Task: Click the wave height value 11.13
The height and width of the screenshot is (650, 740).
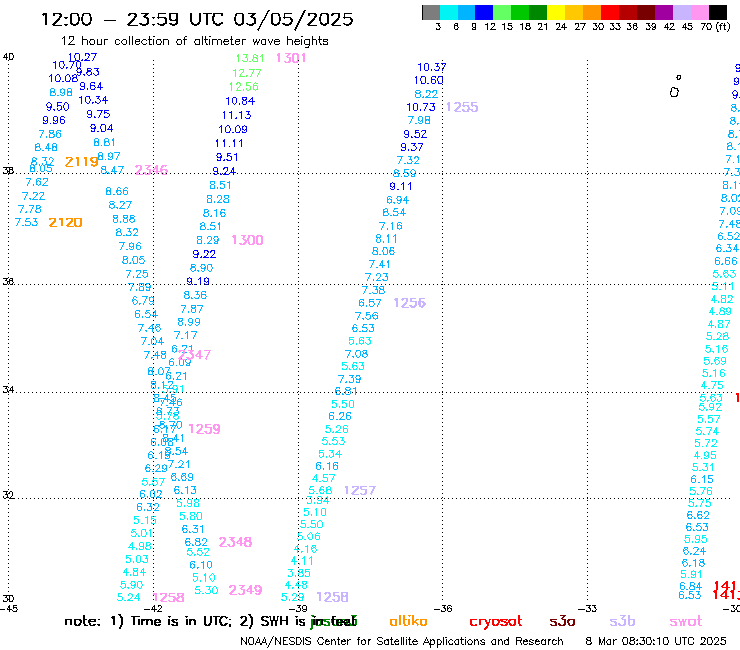Action: point(237,115)
